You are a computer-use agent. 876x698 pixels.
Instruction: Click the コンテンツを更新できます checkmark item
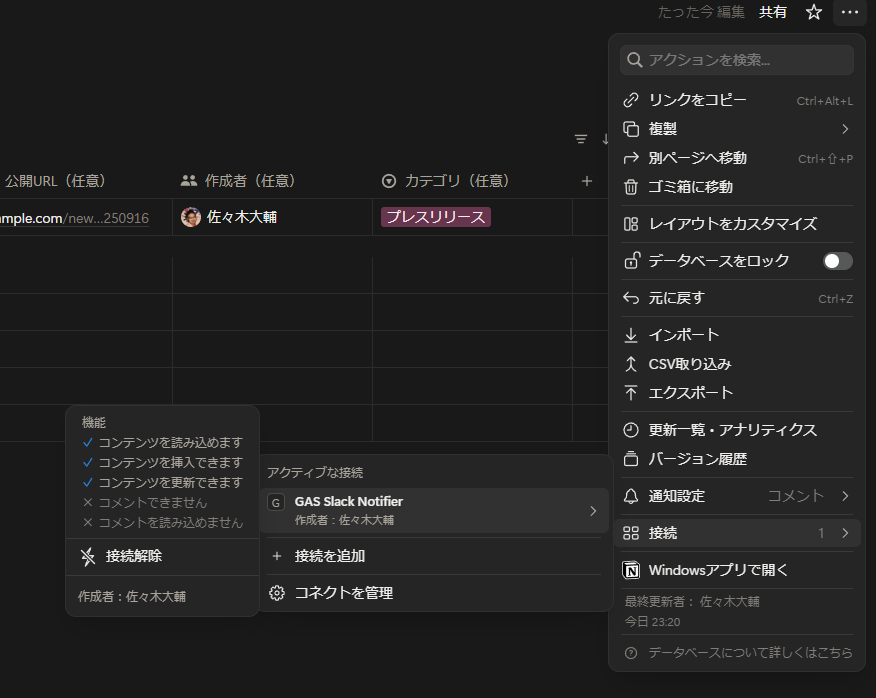pos(162,482)
